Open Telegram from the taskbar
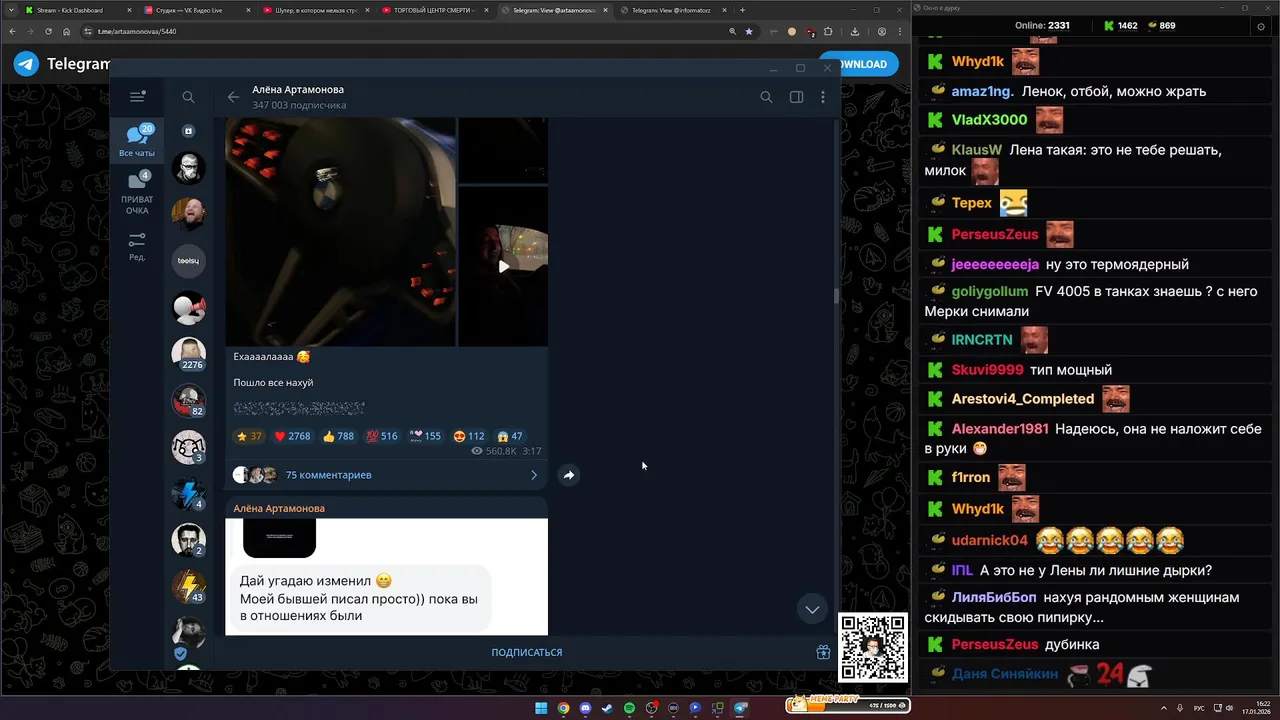 740,708
